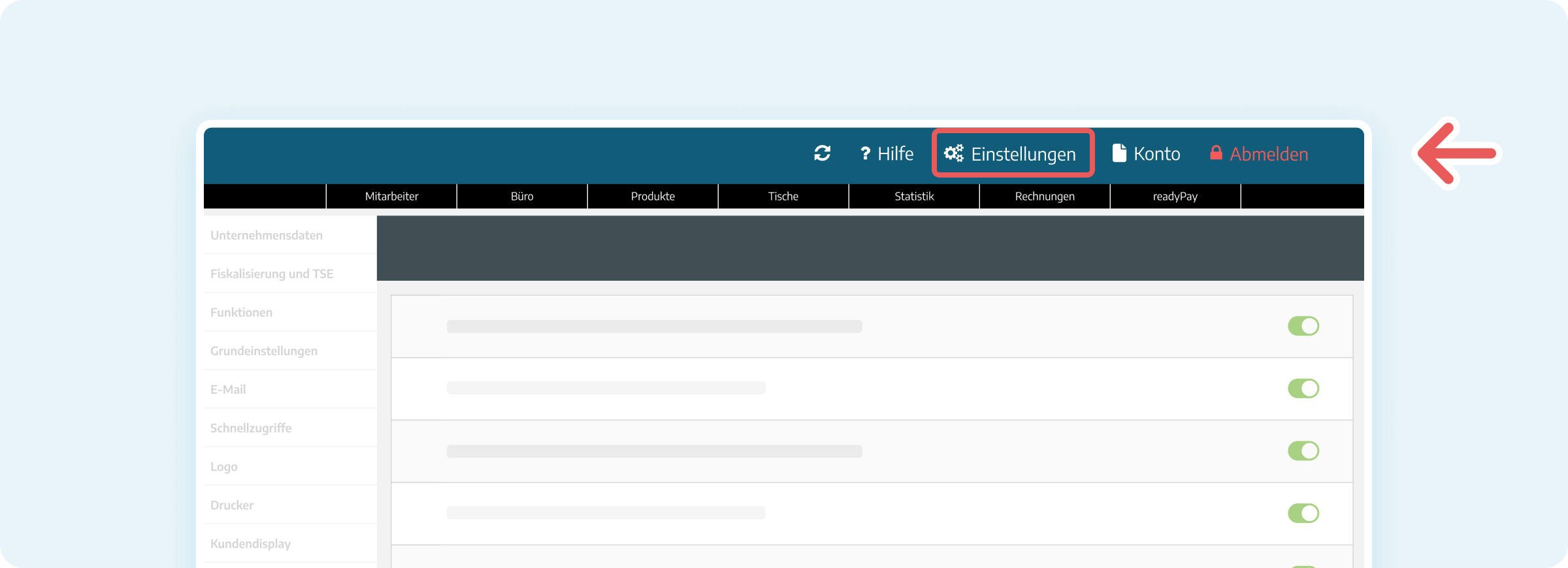The height and width of the screenshot is (568, 1568).
Task: Open the Rechnungen tab
Action: coord(1045,197)
